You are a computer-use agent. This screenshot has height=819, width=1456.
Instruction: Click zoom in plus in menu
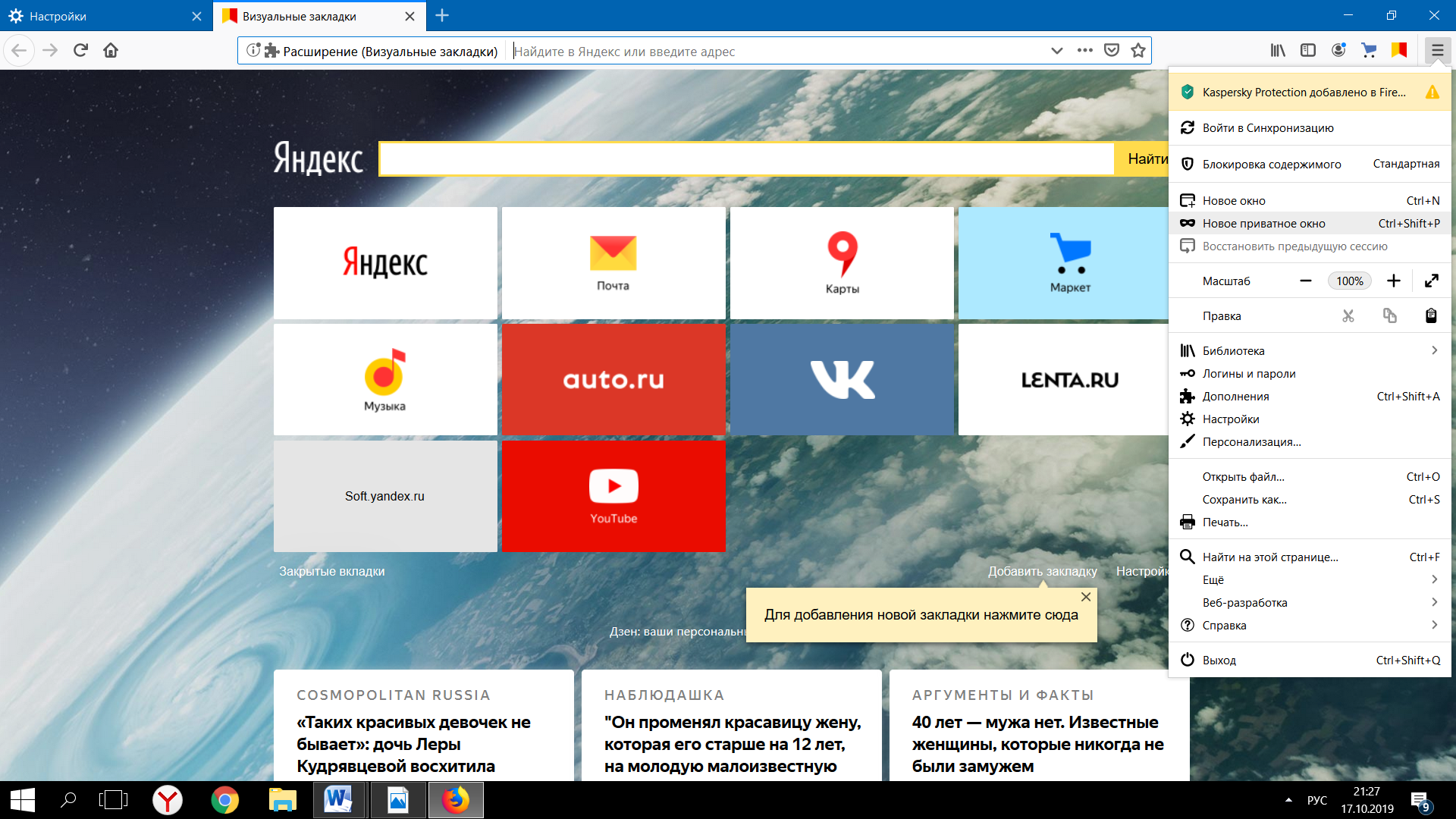click(x=1394, y=281)
